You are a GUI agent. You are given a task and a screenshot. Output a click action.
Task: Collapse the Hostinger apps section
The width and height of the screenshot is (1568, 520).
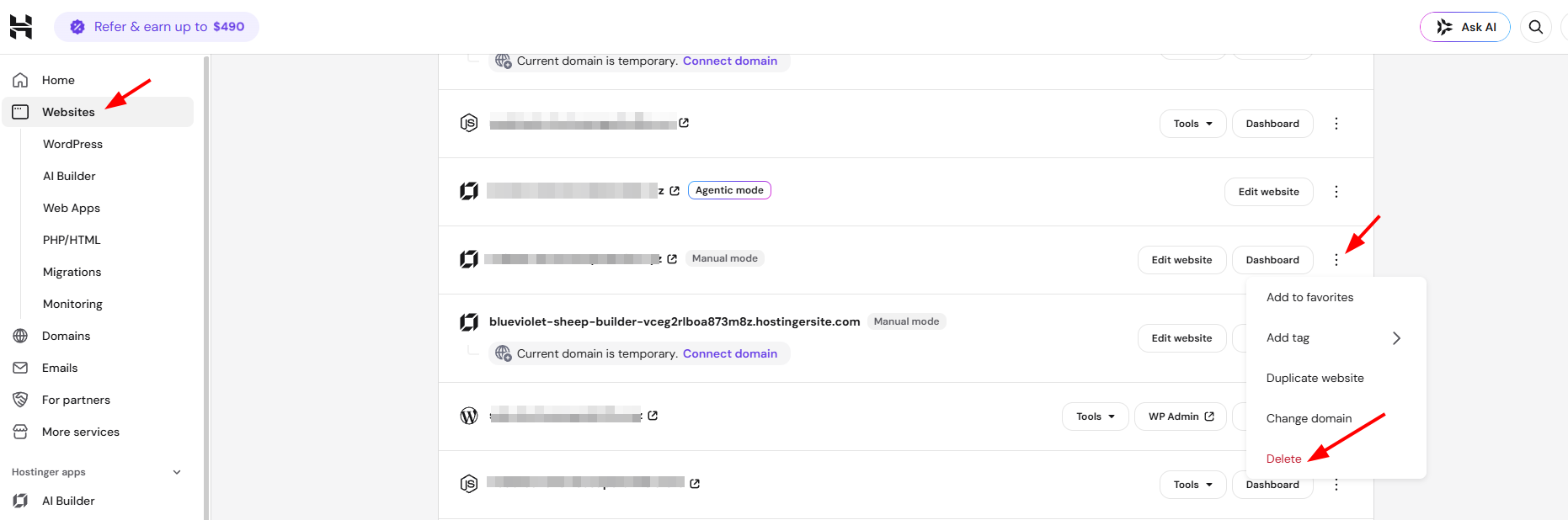pos(177,472)
